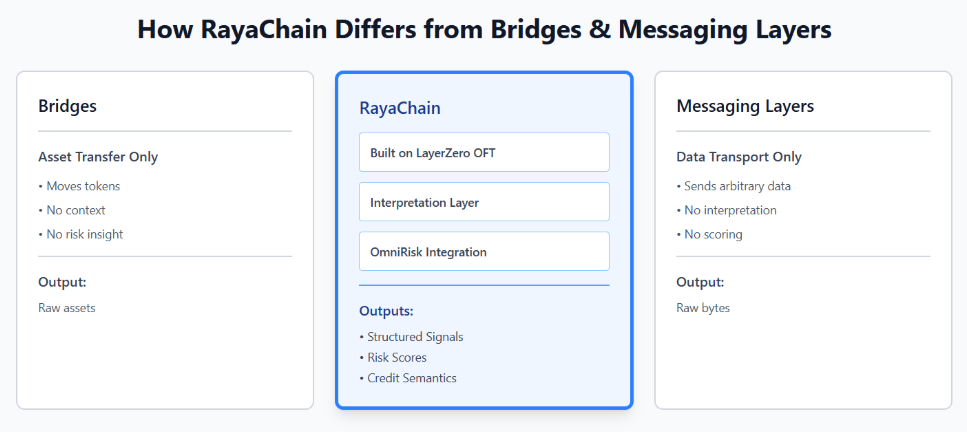Click the Asset Transfer Only subheading
The image size is (967, 437).
tap(98, 157)
